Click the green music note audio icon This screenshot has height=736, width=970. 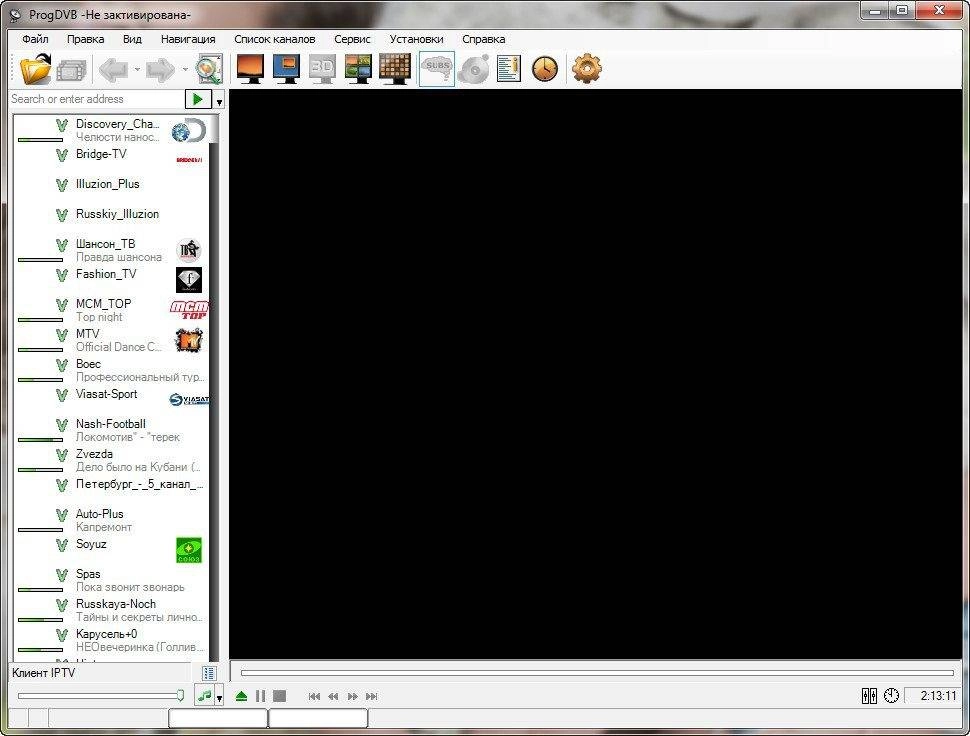204,696
